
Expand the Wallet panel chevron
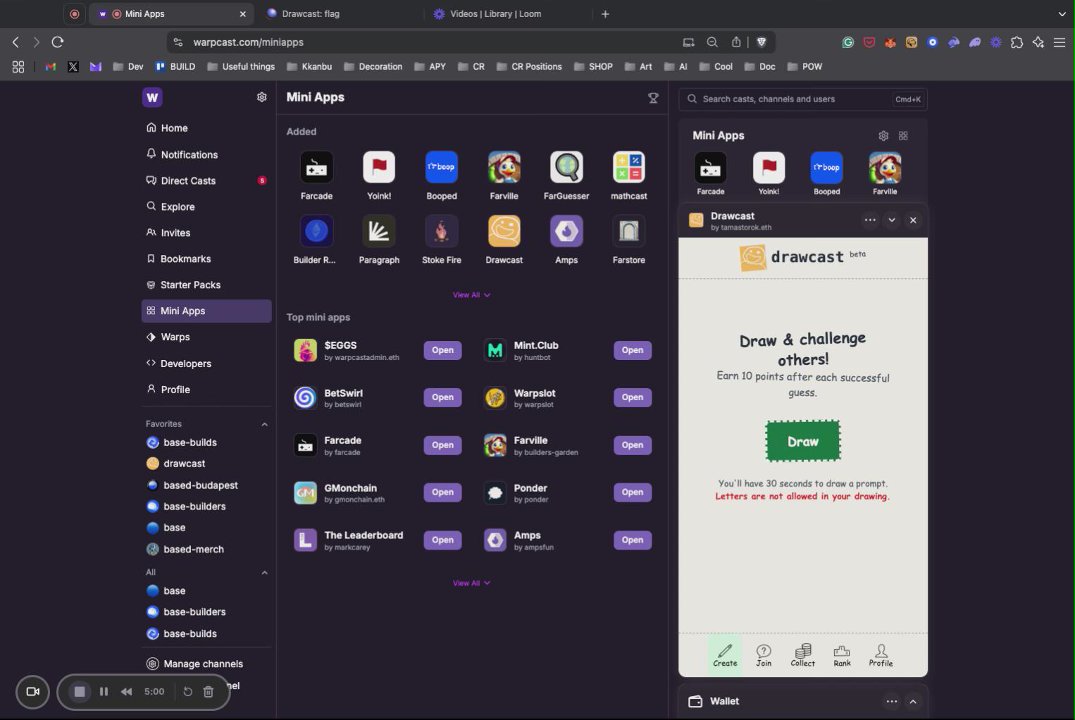tap(913, 701)
